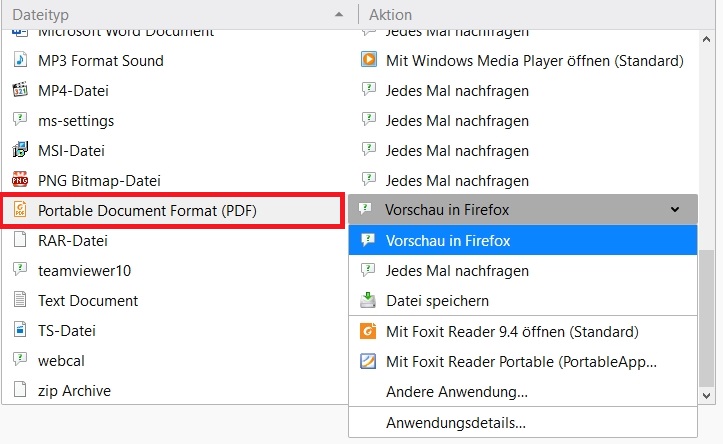723x444 pixels.
Task: Click the Windows Media Player icon
Action: click(368, 60)
